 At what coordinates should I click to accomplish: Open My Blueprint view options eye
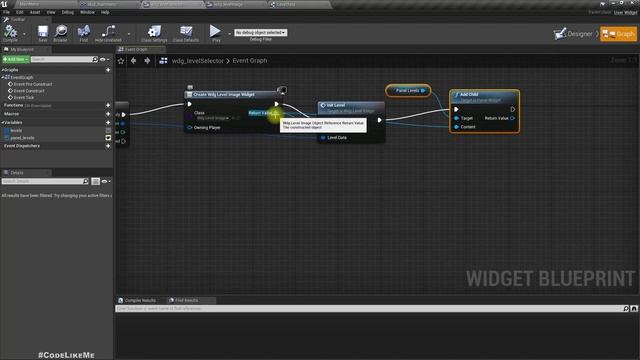coord(104,59)
